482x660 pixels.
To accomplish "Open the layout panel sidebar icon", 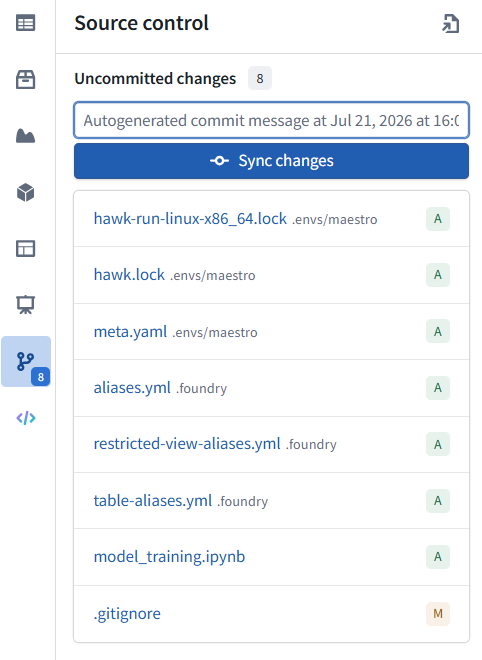I will point(26,248).
